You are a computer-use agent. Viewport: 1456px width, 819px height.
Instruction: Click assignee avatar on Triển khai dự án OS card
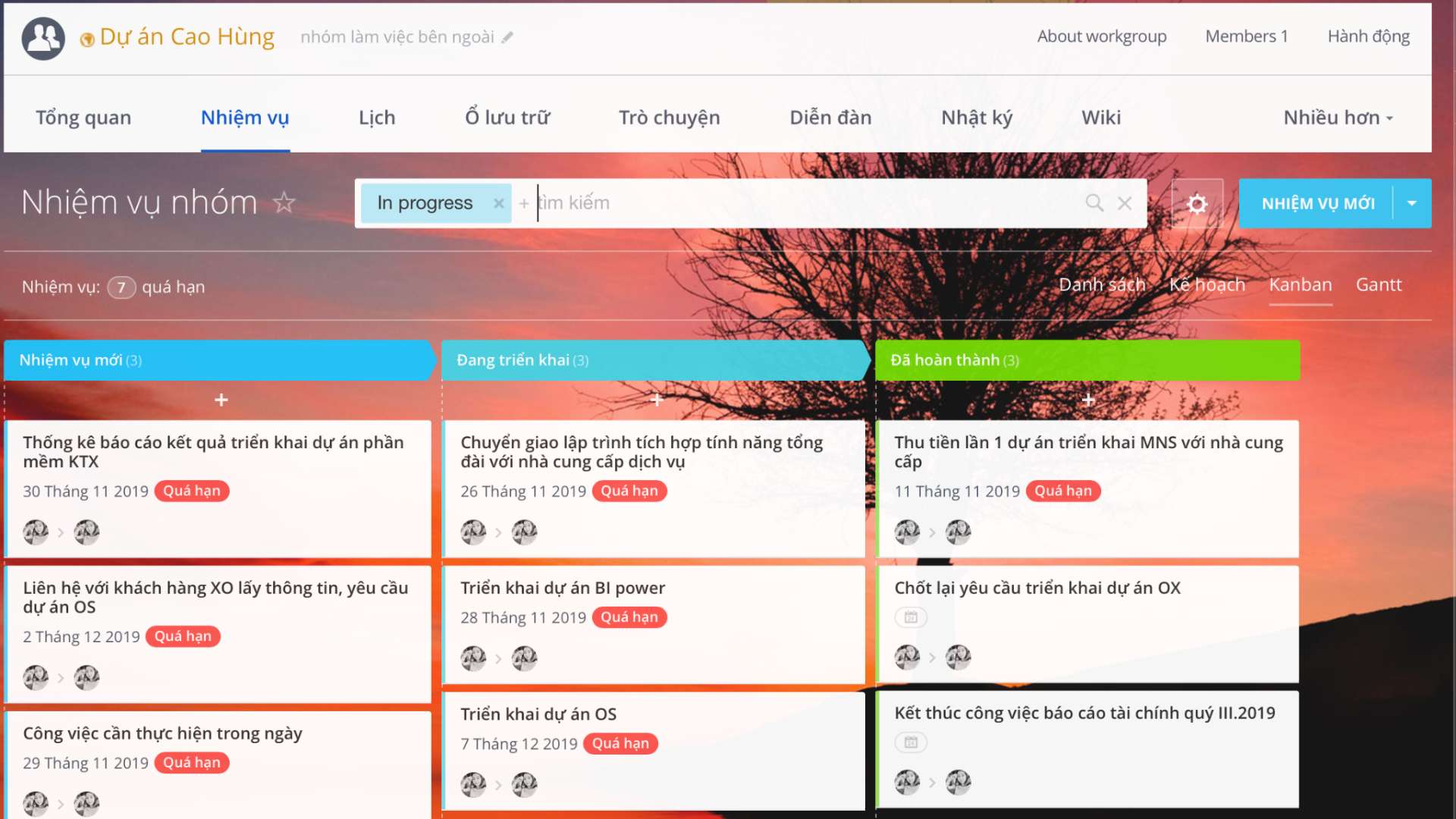click(524, 784)
